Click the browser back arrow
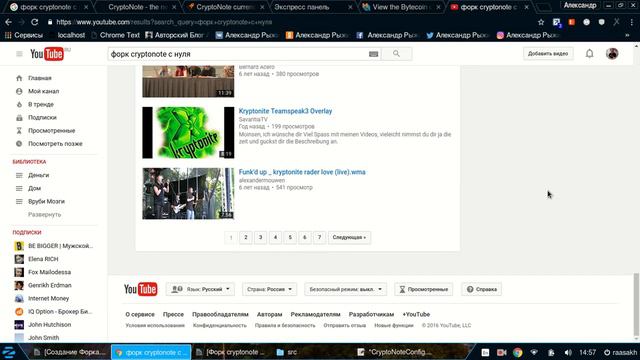 [9, 22]
